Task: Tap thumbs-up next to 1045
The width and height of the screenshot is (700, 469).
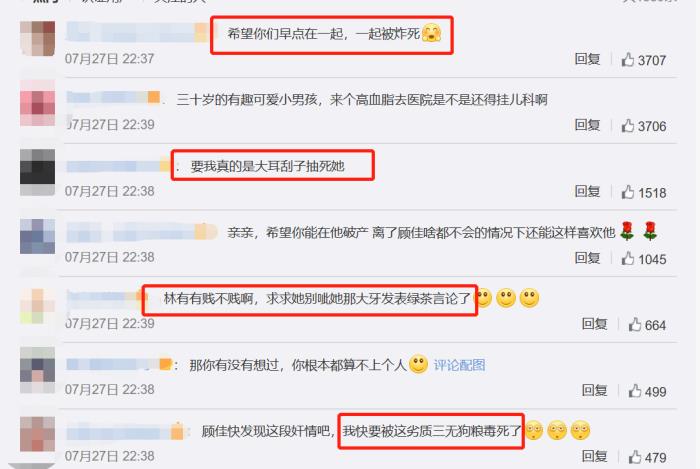Action: (628, 258)
